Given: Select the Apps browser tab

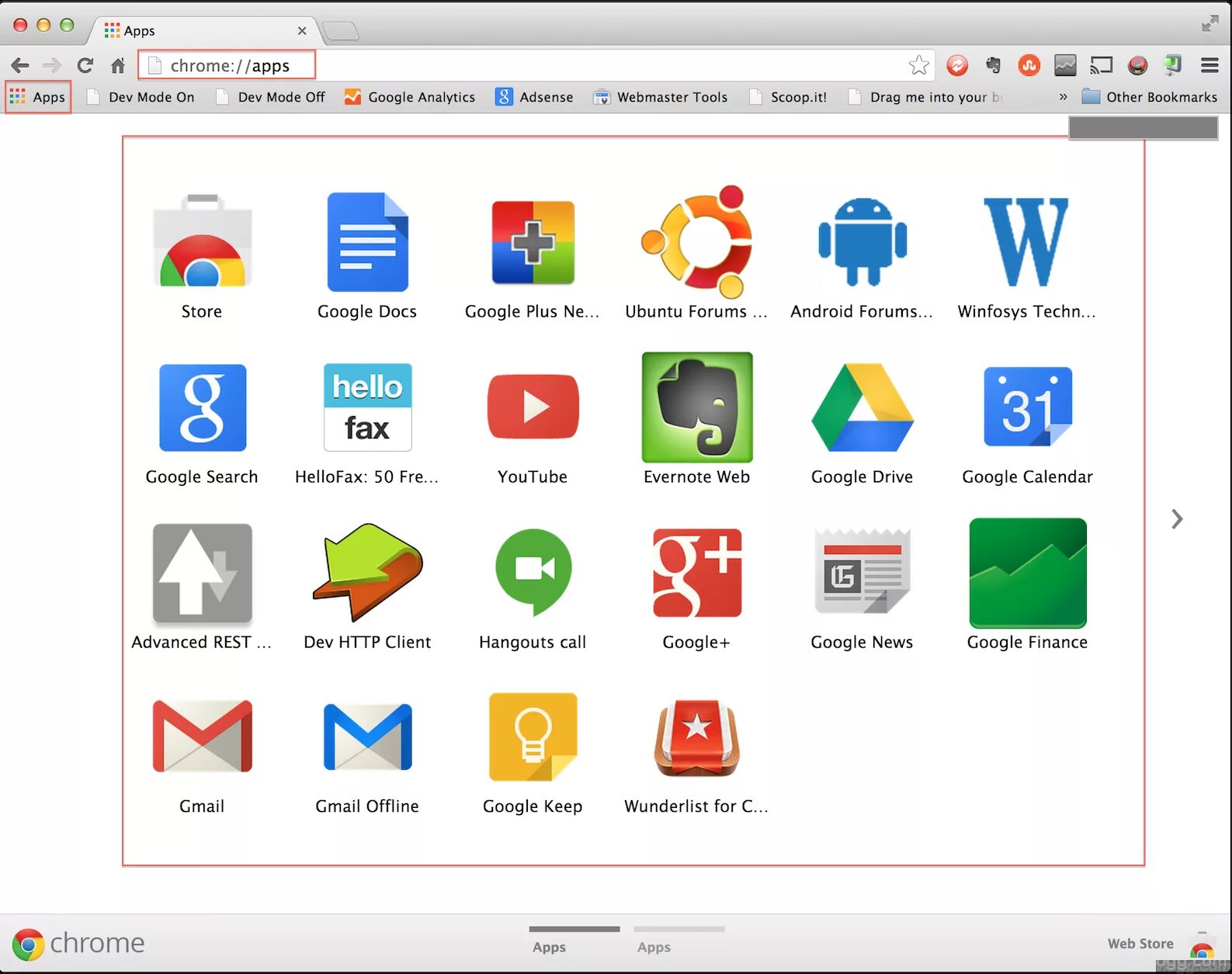Looking at the screenshot, I should coord(203,31).
